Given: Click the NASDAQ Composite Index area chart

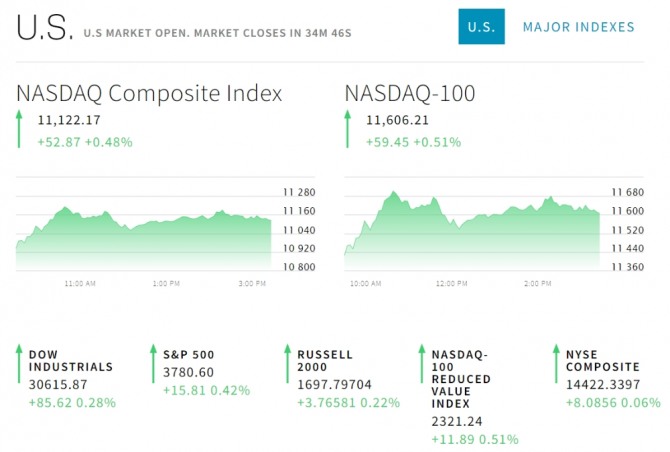Looking at the screenshot, I should (x=143, y=230).
